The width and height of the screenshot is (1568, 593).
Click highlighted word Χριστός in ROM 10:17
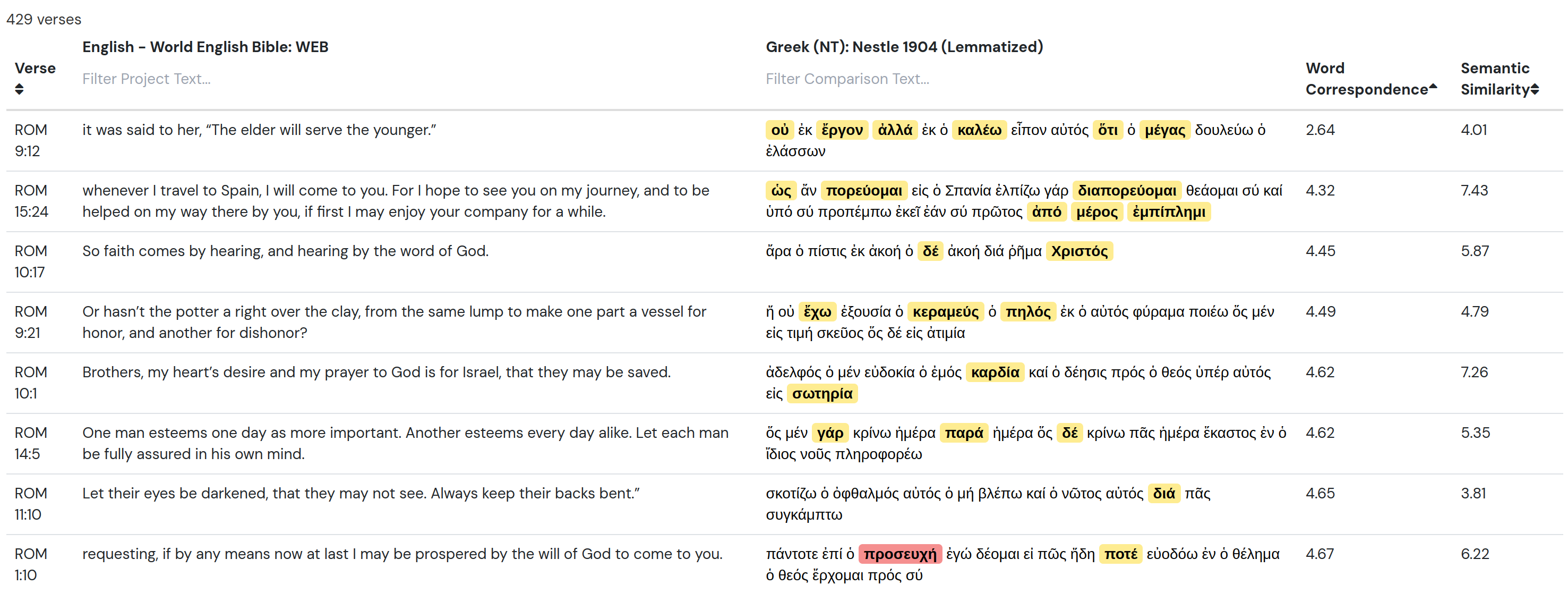[x=1079, y=251]
